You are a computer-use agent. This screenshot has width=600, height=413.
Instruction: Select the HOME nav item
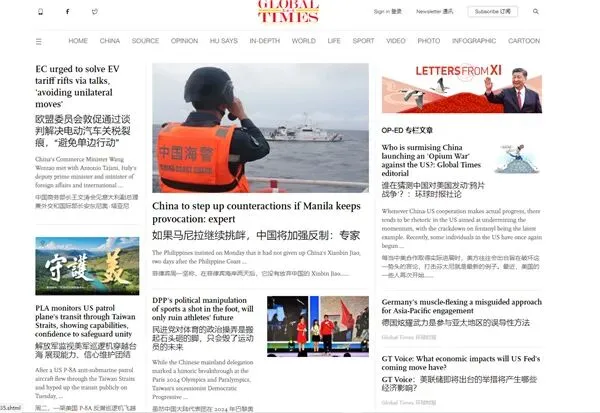point(78,41)
